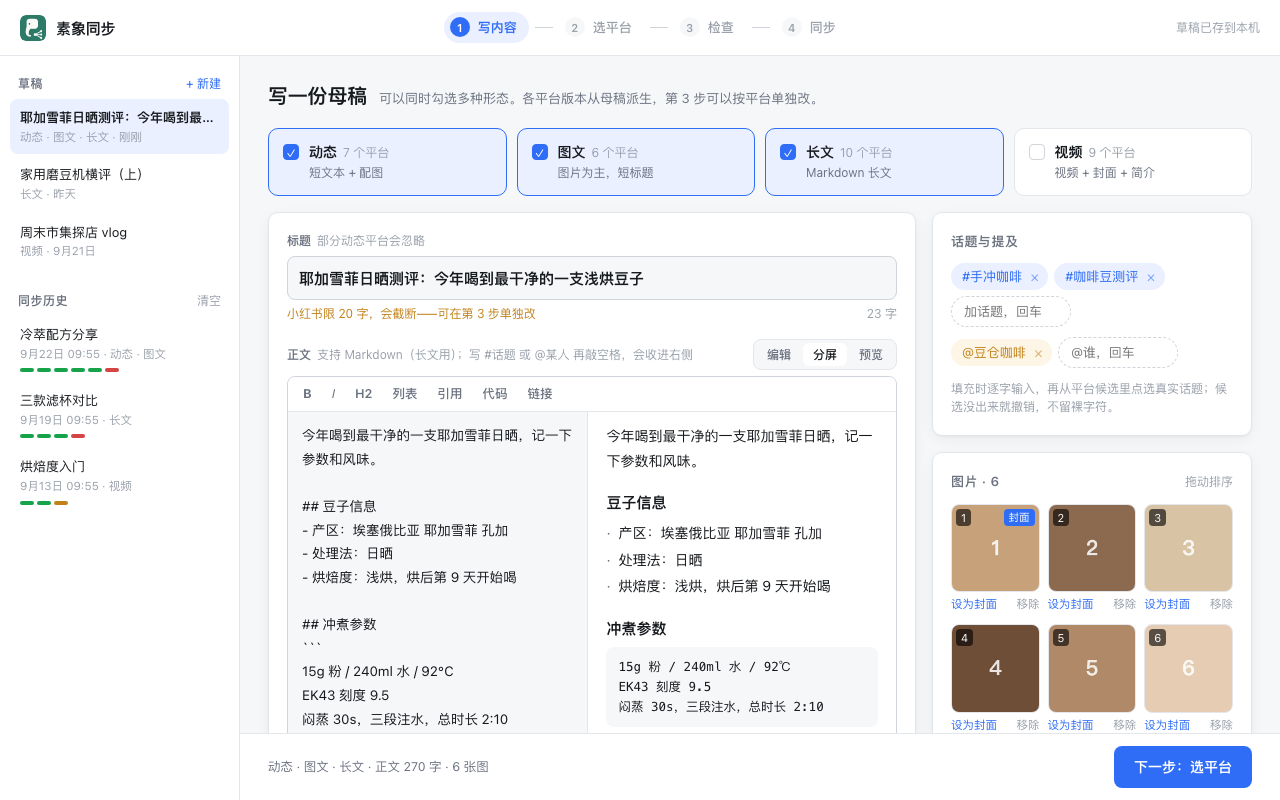Create a new draft with + 新建
The width and height of the screenshot is (1280, 800).
click(x=203, y=84)
